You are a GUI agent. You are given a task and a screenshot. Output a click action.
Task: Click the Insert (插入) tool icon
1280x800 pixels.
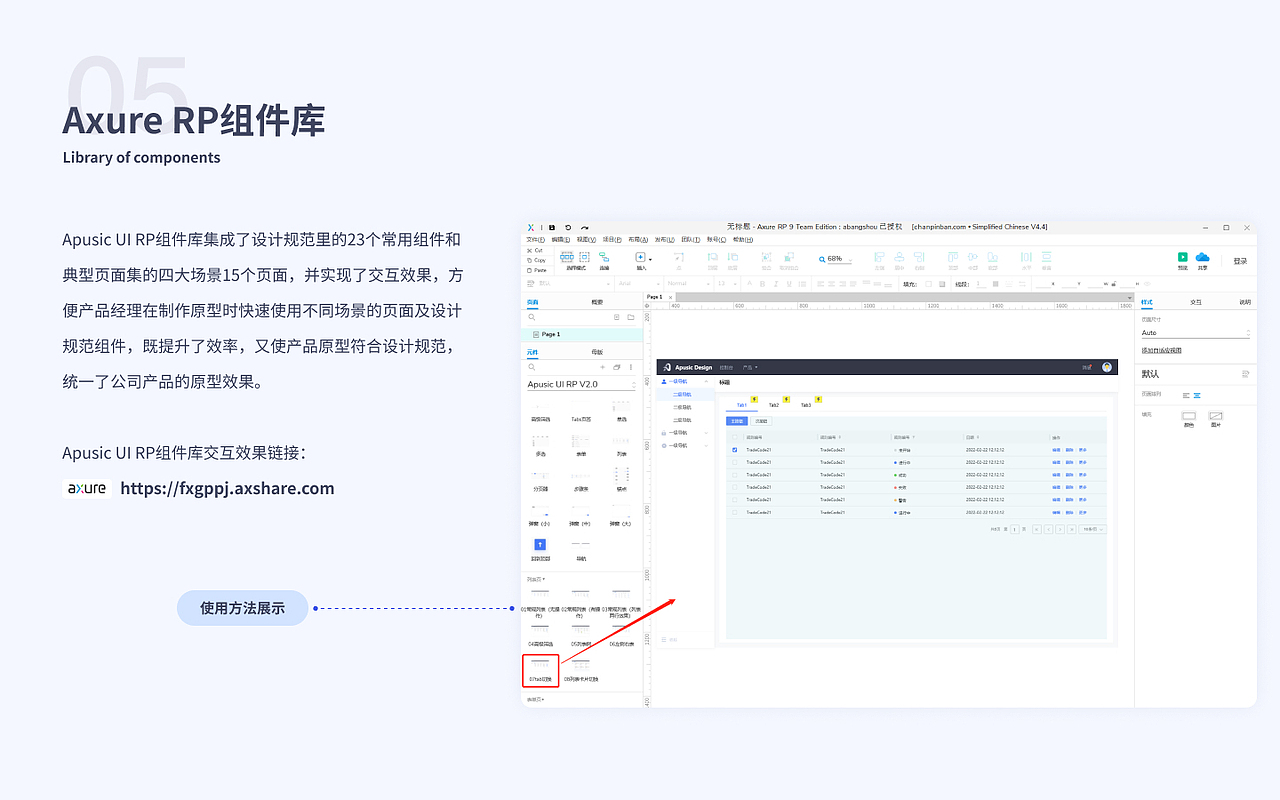pyautogui.click(x=640, y=257)
